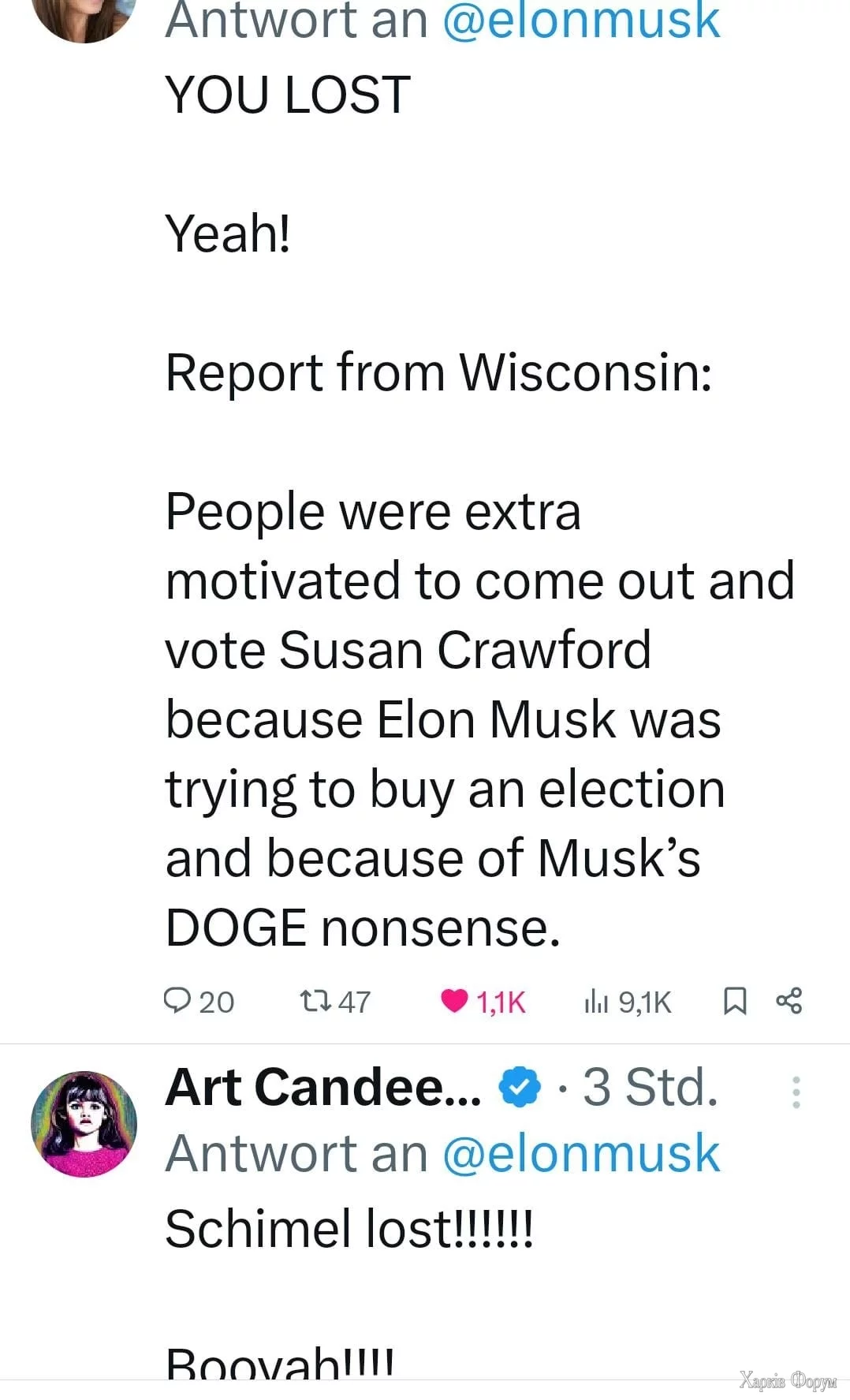The width and height of the screenshot is (850, 1400).
Task: Open the "Schimel lost!!!!!!" reply text
Action: pos(349,1229)
